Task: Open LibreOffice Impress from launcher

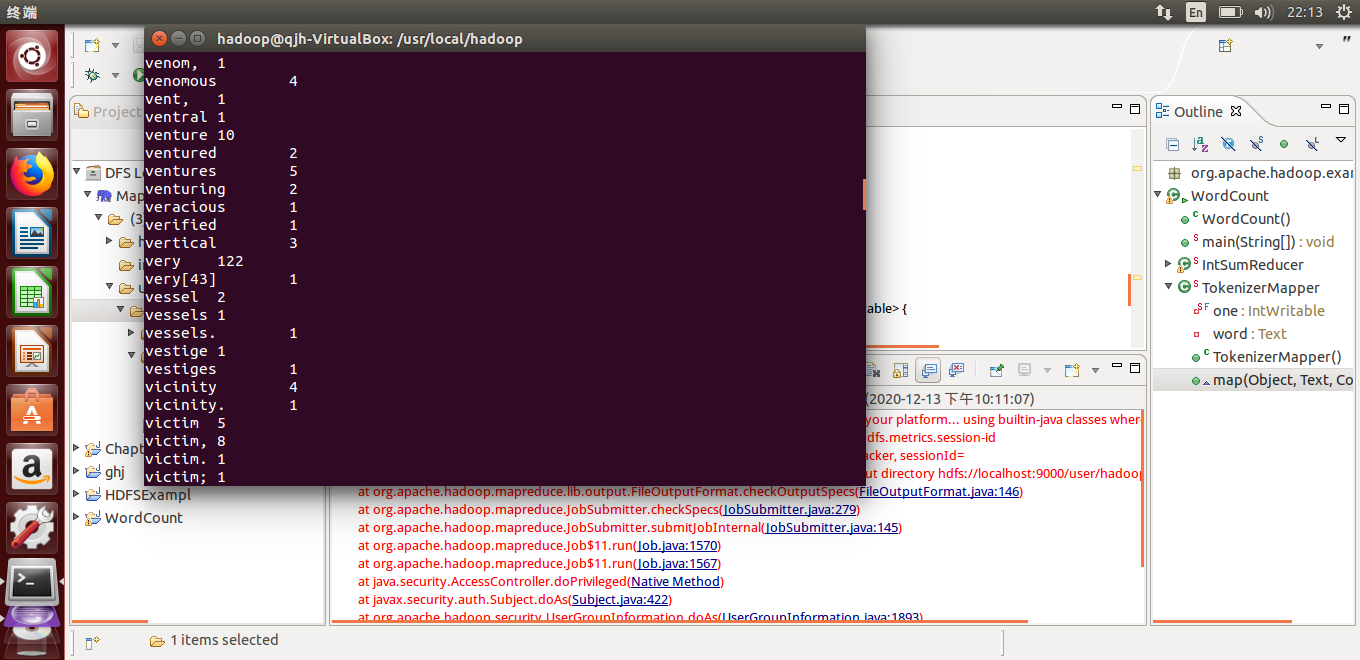Action: pyautogui.click(x=32, y=350)
